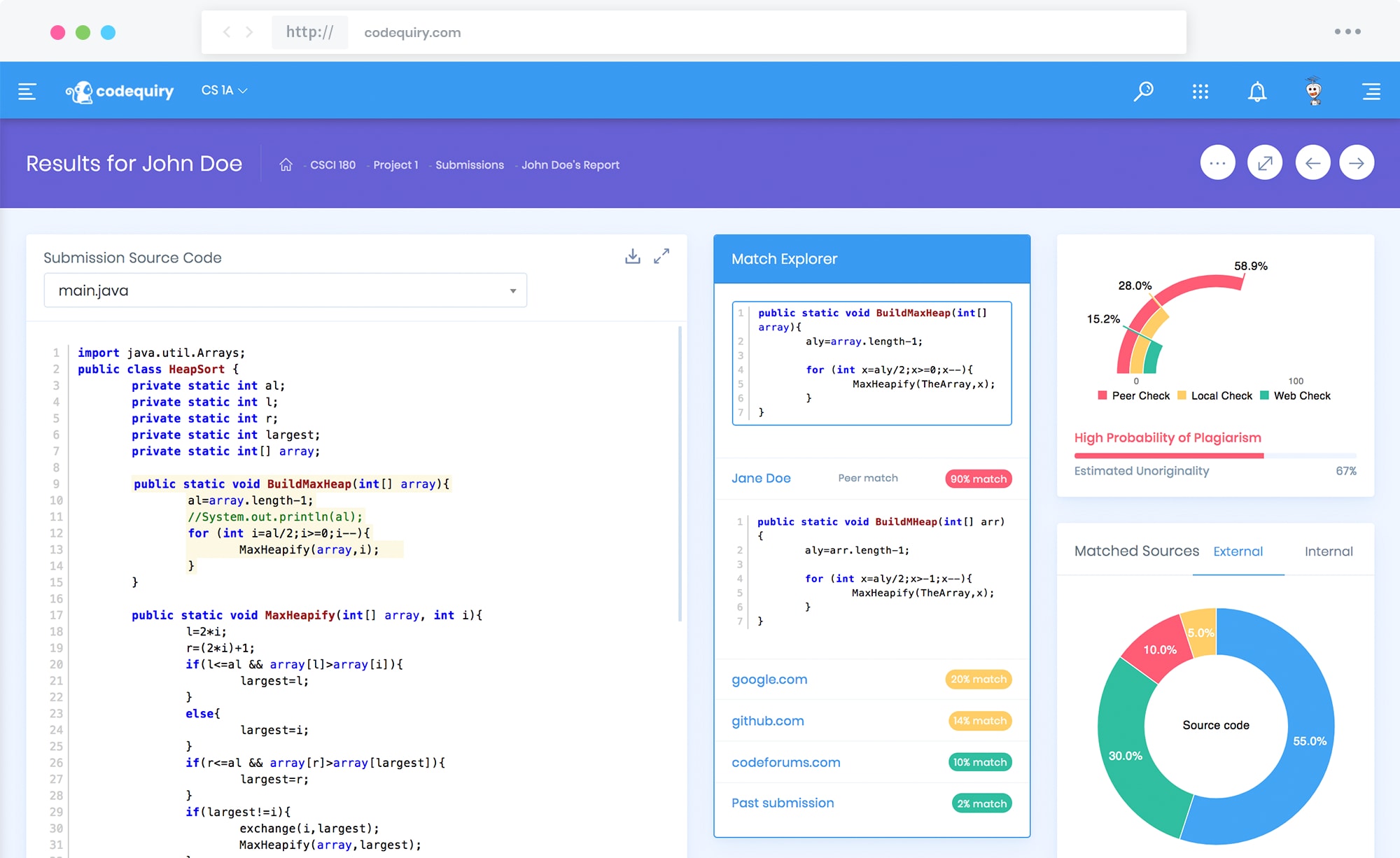Switch to the Internal matched sources tab
Image resolution: width=1400 pixels, height=858 pixels.
pos(1327,551)
